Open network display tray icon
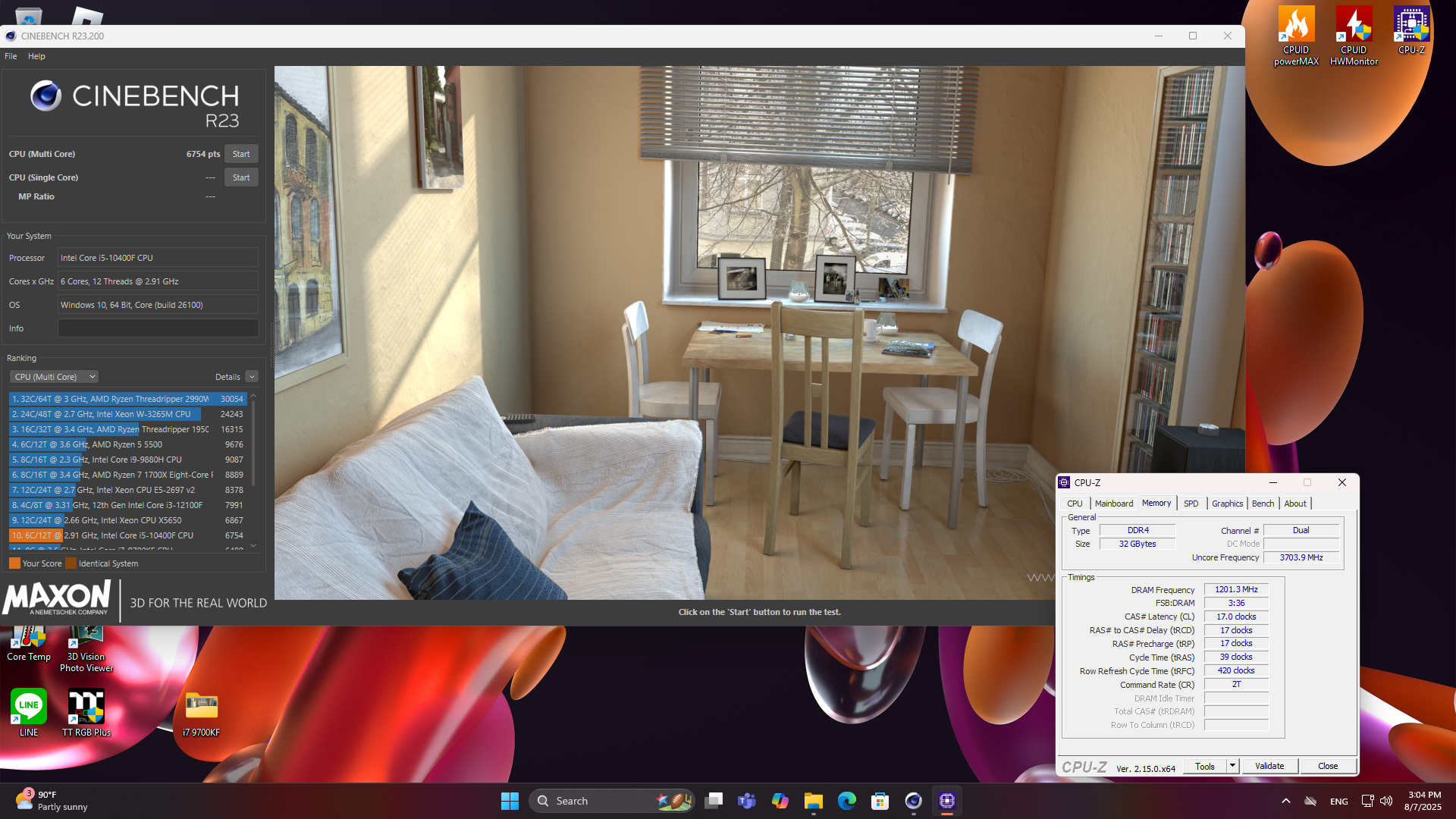Viewport: 1456px width, 819px height. 1367,801
